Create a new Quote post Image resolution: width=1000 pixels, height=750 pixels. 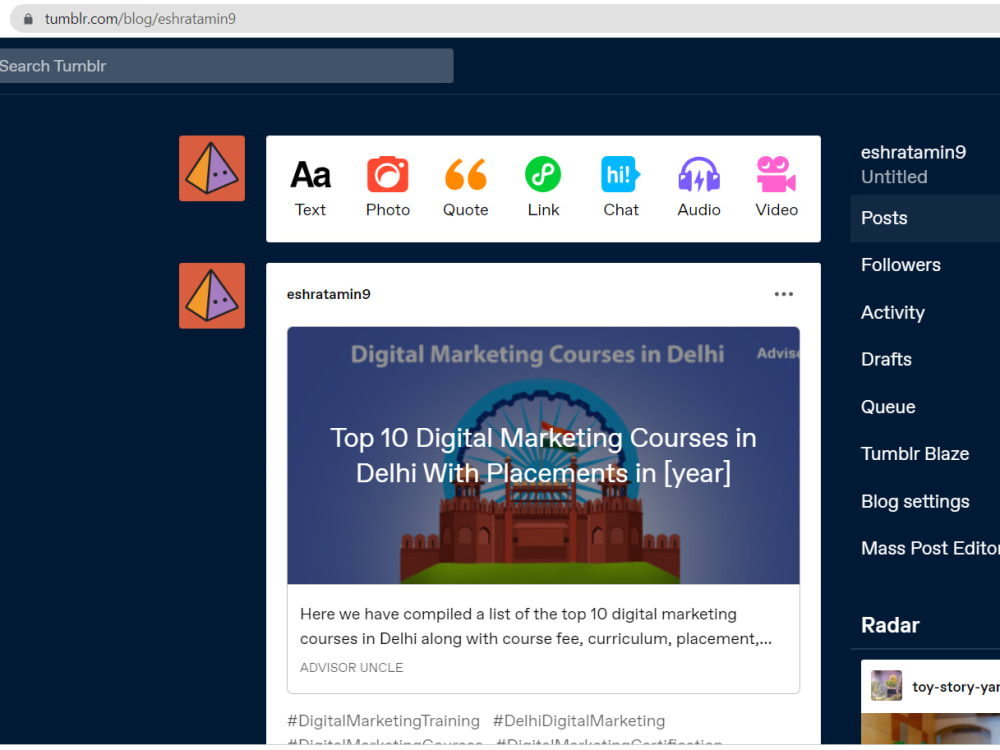click(466, 188)
